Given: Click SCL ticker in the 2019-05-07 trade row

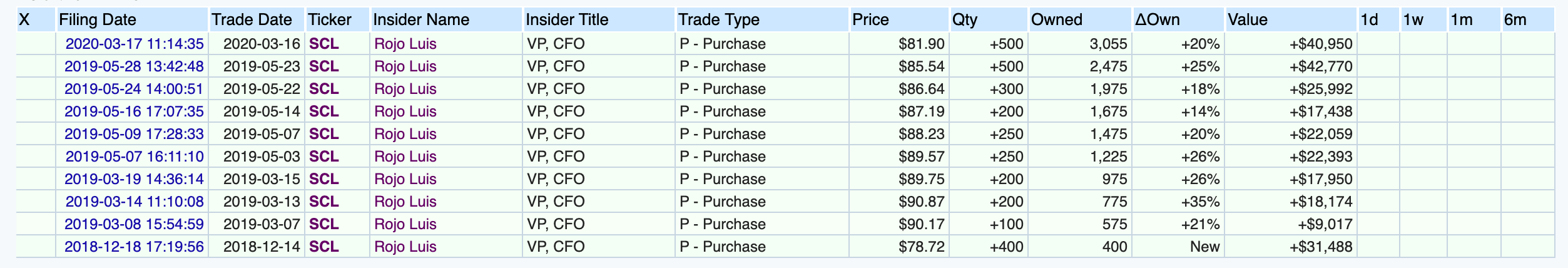Looking at the screenshot, I should [x=324, y=134].
